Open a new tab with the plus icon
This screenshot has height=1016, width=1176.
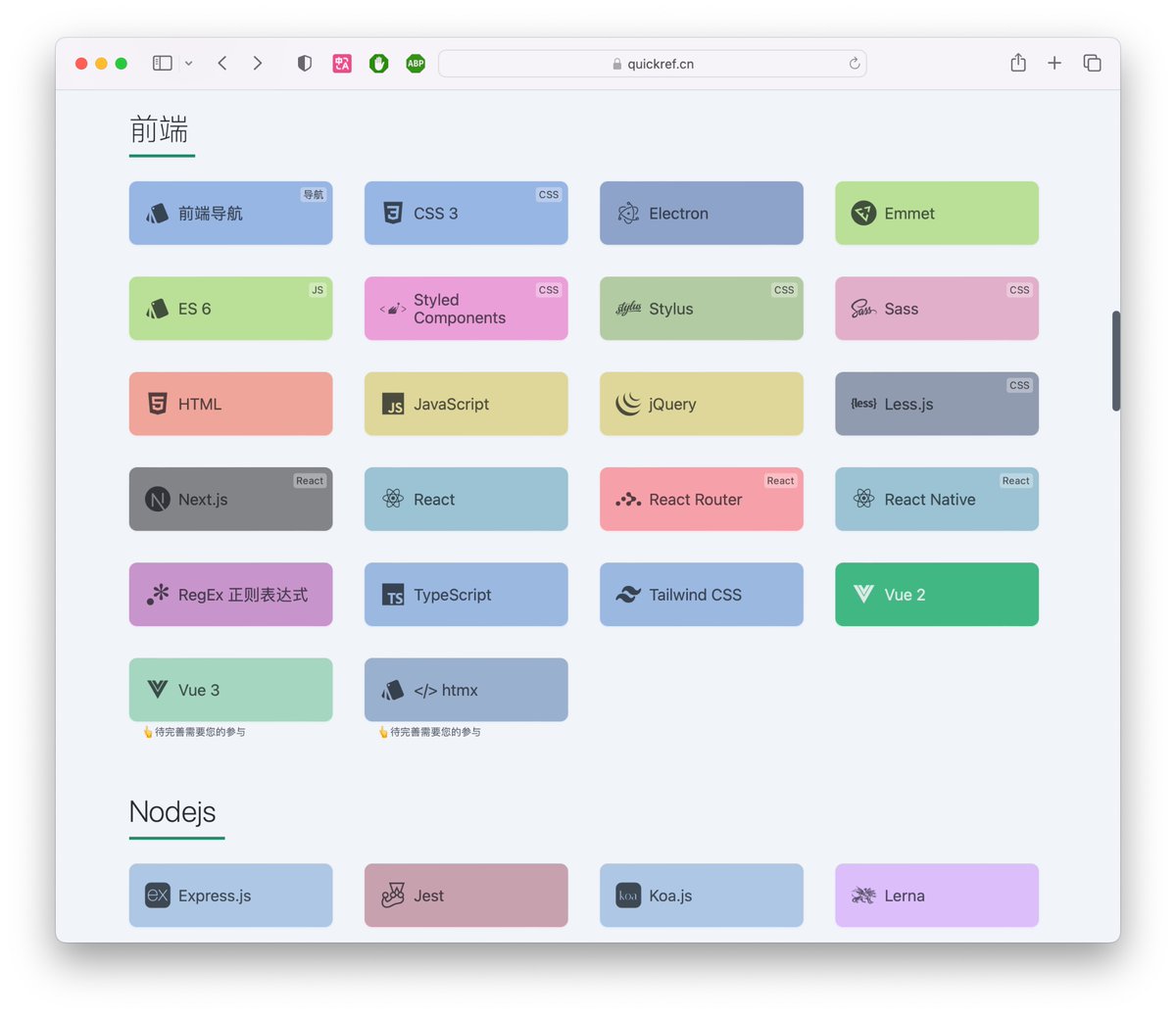tap(1054, 63)
